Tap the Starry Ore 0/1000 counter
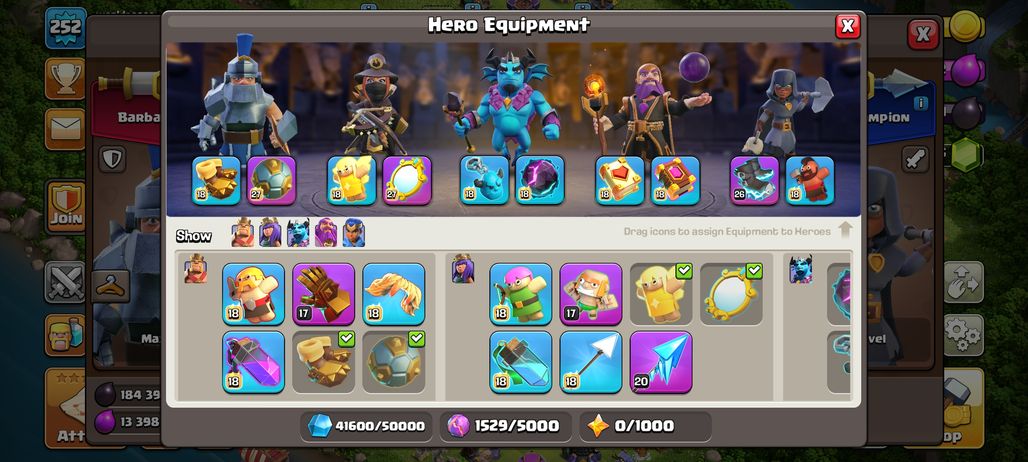The height and width of the screenshot is (462, 1028). pyautogui.click(x=645, y=426)
